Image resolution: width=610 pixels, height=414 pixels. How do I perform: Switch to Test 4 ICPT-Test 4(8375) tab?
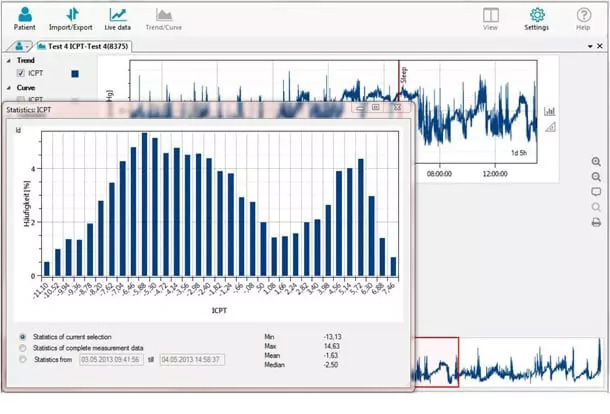pyautogui.click(x=83, y=46)
